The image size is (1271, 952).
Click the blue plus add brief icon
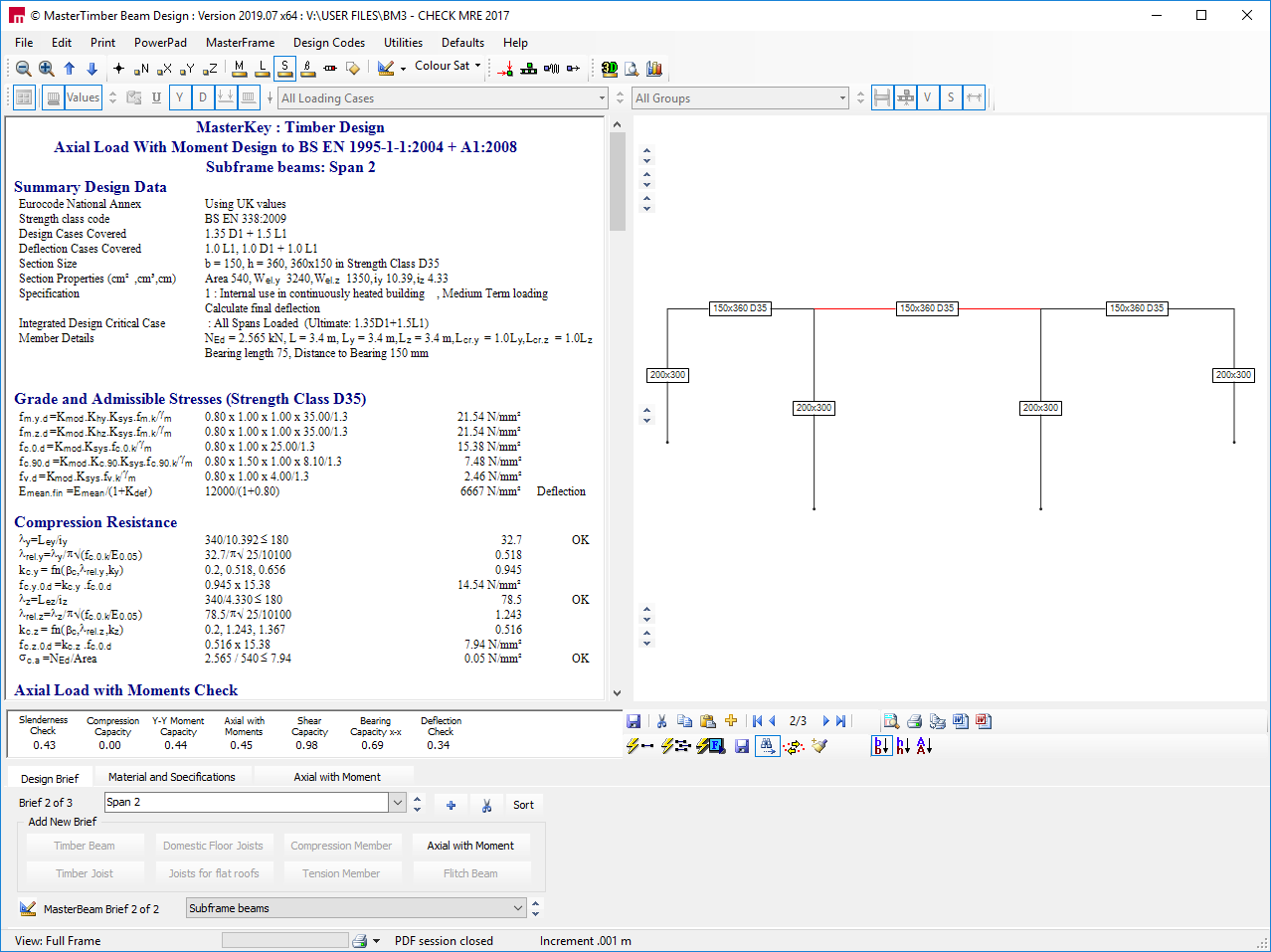[x=451, y=805]
